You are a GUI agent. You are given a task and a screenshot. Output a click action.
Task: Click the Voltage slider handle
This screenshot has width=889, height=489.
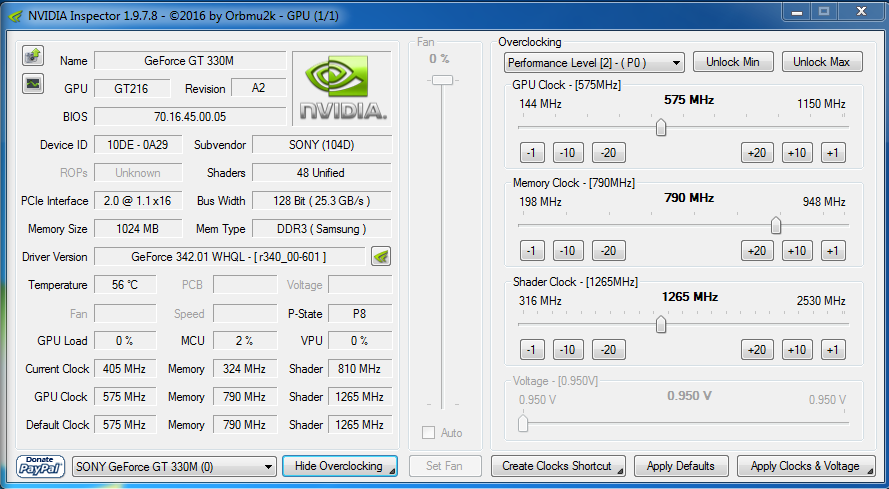tap(523, 423)
